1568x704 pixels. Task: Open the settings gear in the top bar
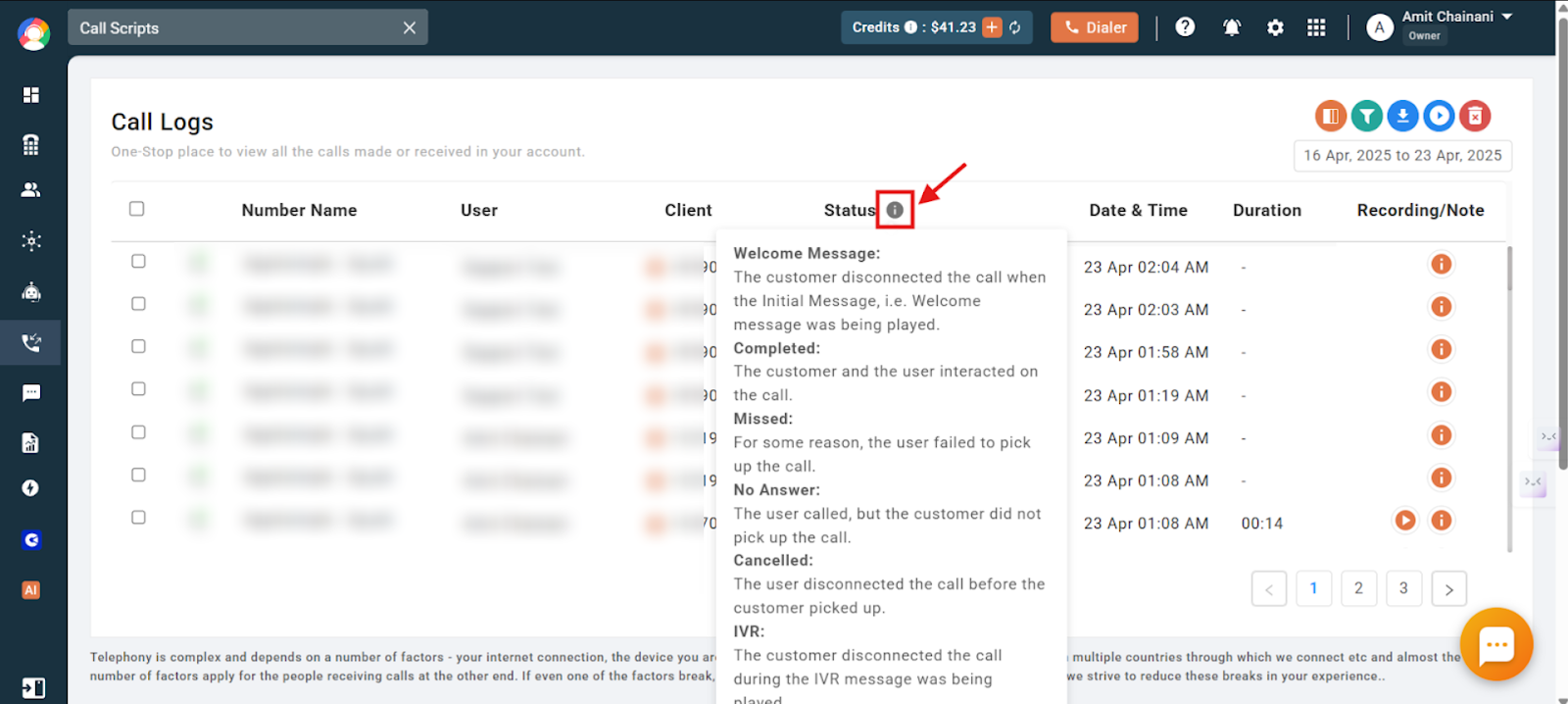pos(1275,27)
